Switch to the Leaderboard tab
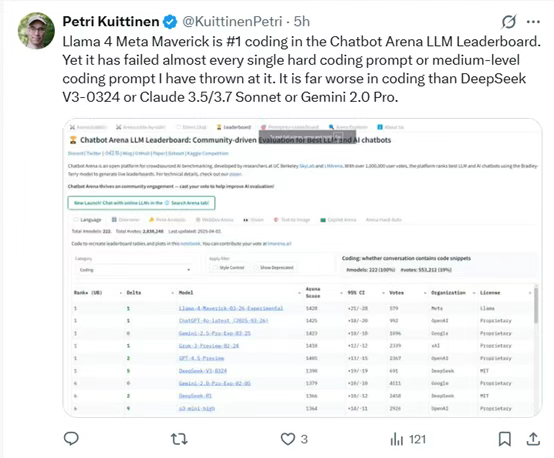554x458 pixels. point(234,127)
